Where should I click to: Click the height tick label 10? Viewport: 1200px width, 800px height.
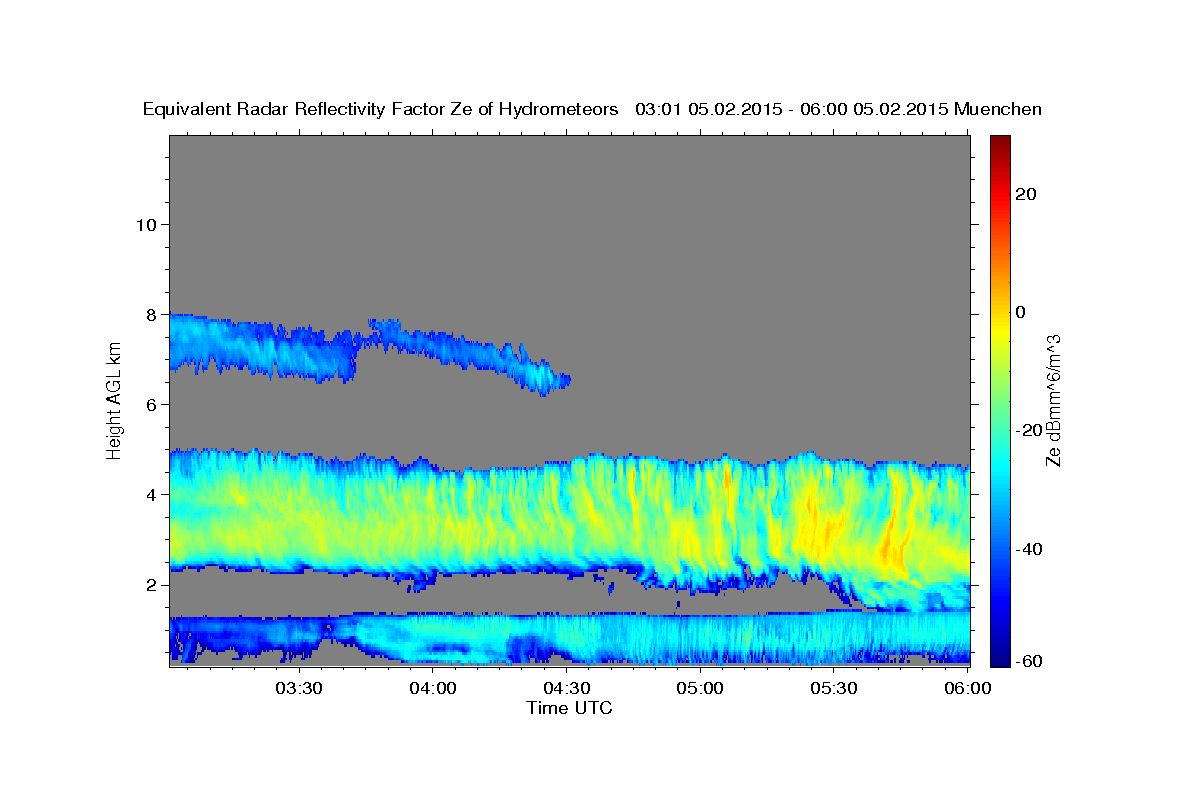pyautogui.click(x=145, y=224)
